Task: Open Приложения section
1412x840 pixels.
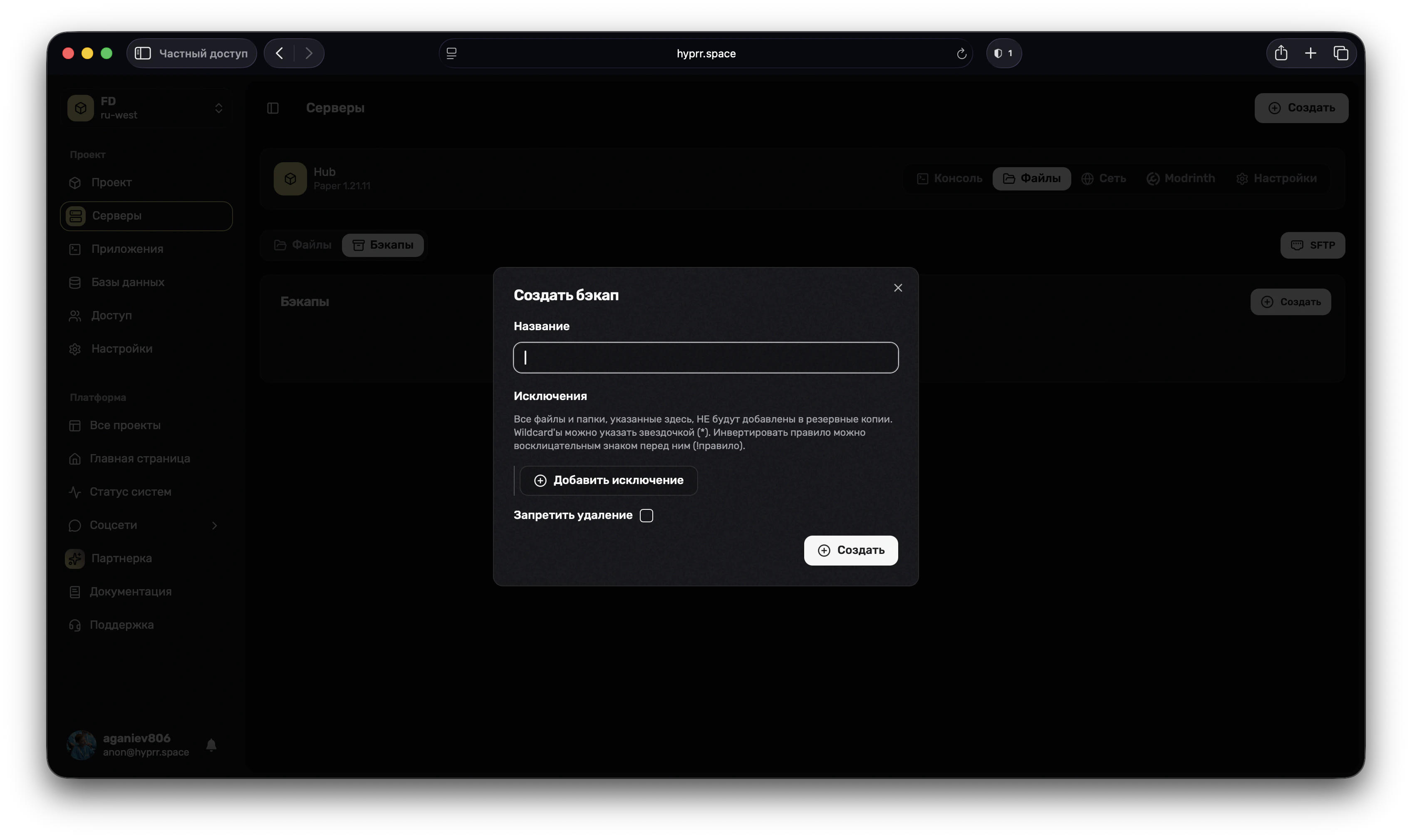Action: coord(146,249)
